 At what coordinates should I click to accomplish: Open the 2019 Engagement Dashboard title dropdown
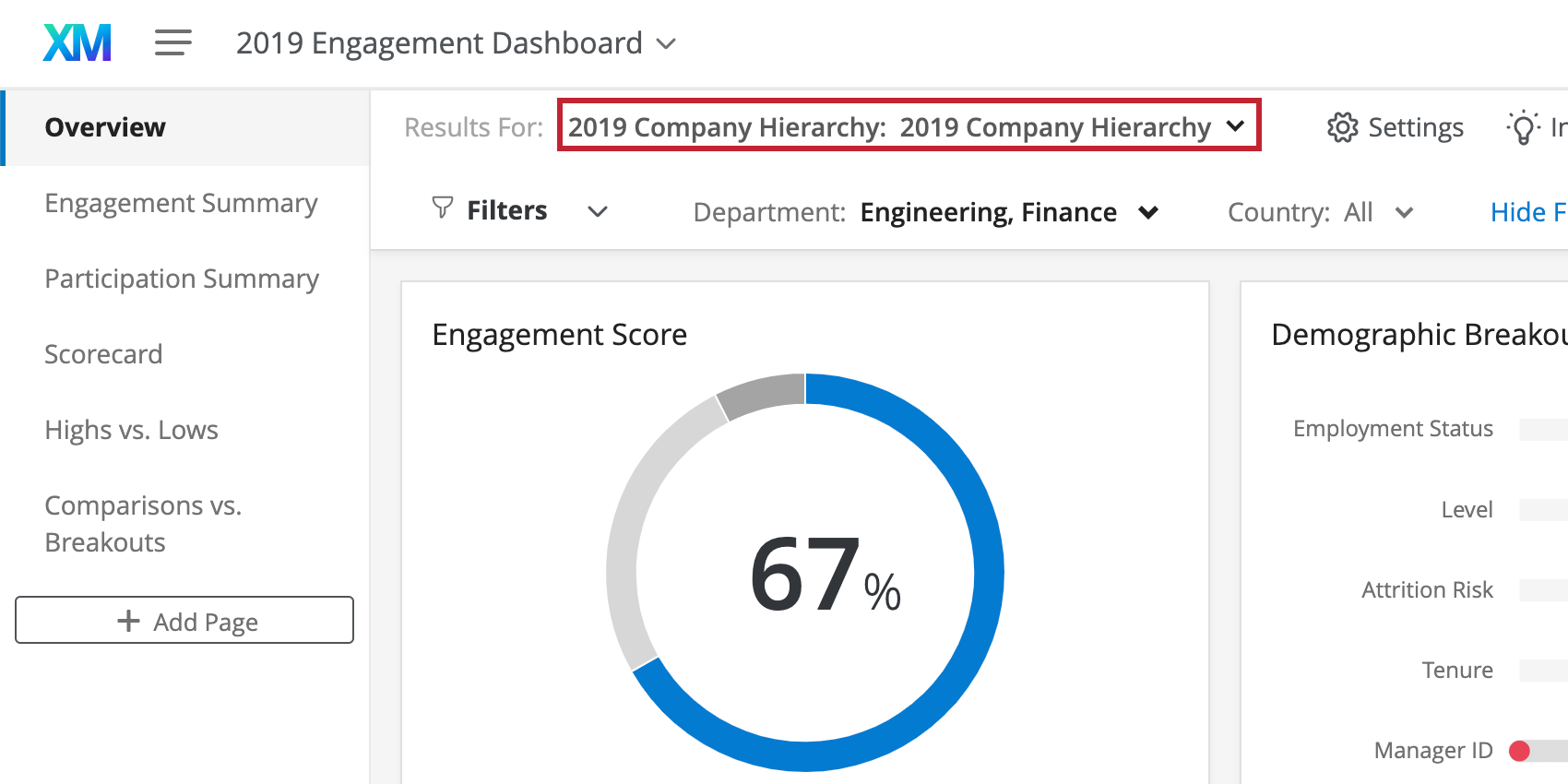456,43
